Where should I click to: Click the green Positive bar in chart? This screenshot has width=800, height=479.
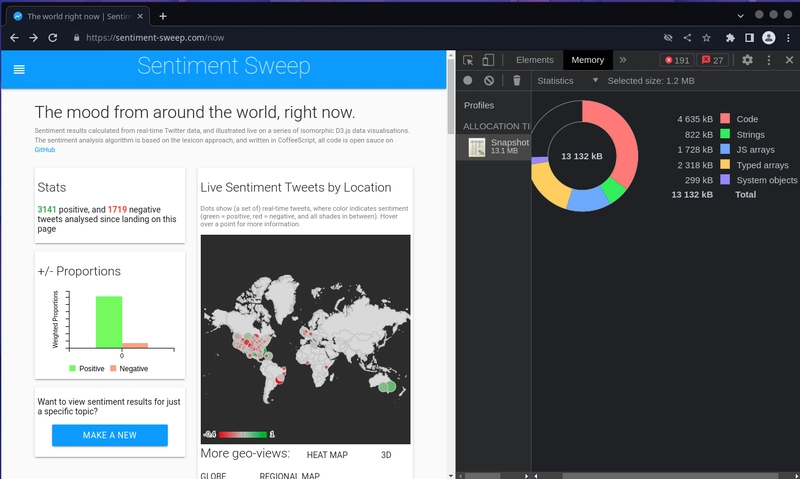109,322
